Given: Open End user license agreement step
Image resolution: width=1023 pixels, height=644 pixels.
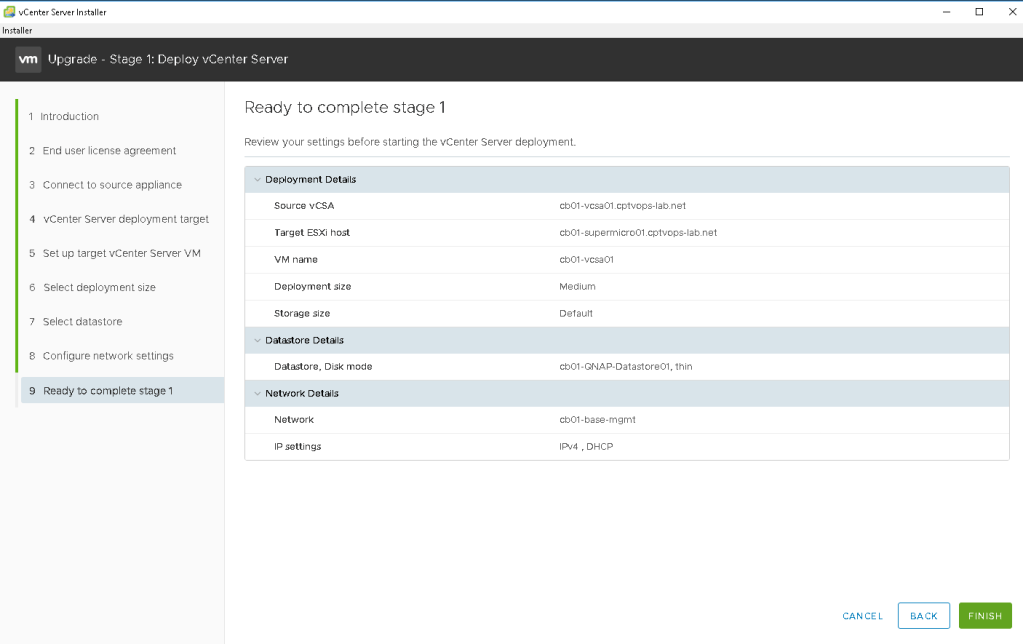Looking at the screenshot, I should point(109,151).
